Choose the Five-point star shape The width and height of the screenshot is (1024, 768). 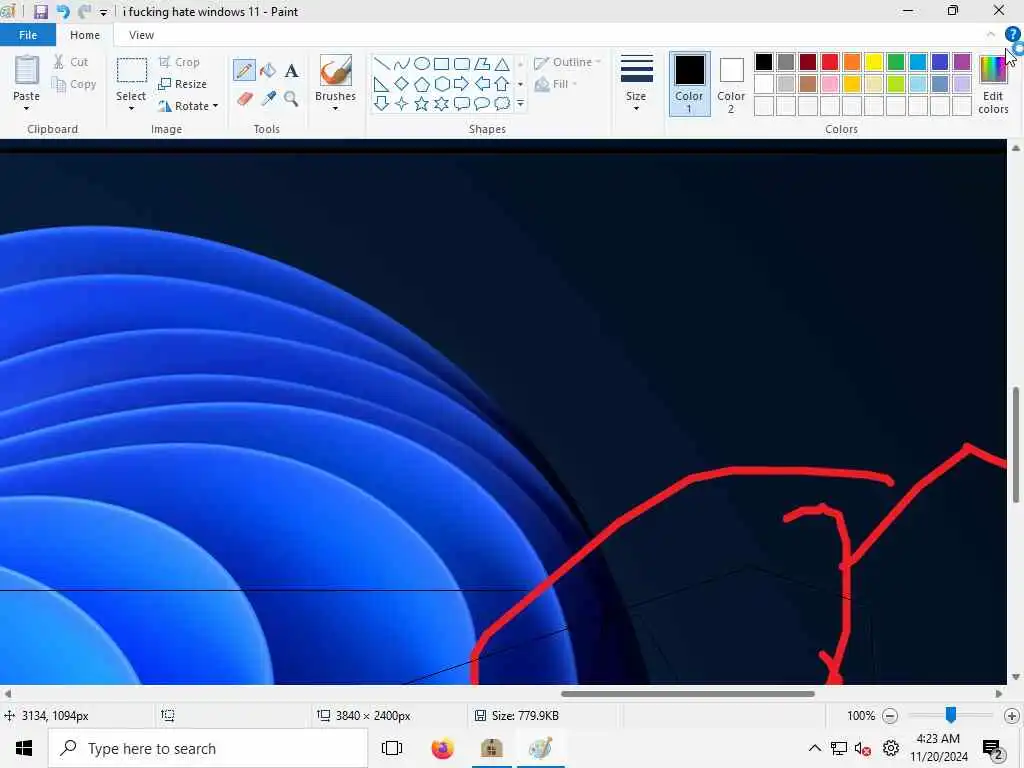pos(422,103)
